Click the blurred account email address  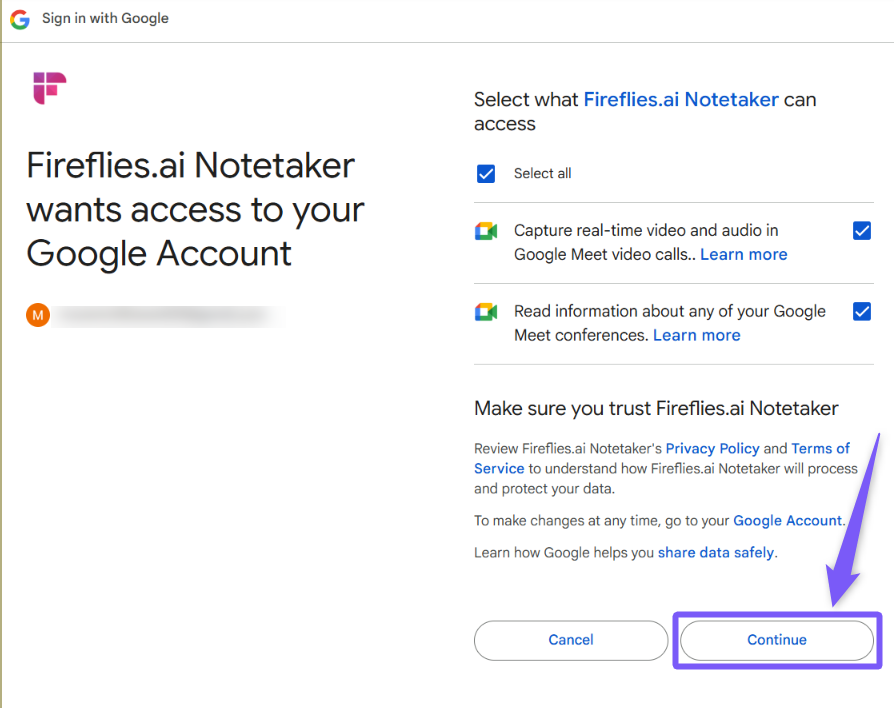point(165,316)
